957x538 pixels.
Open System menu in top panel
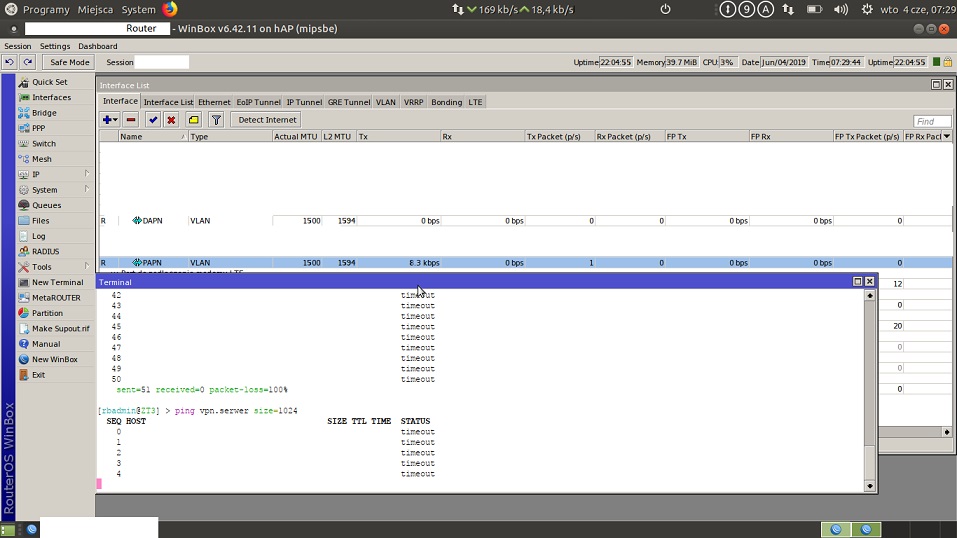pos(139,9)
